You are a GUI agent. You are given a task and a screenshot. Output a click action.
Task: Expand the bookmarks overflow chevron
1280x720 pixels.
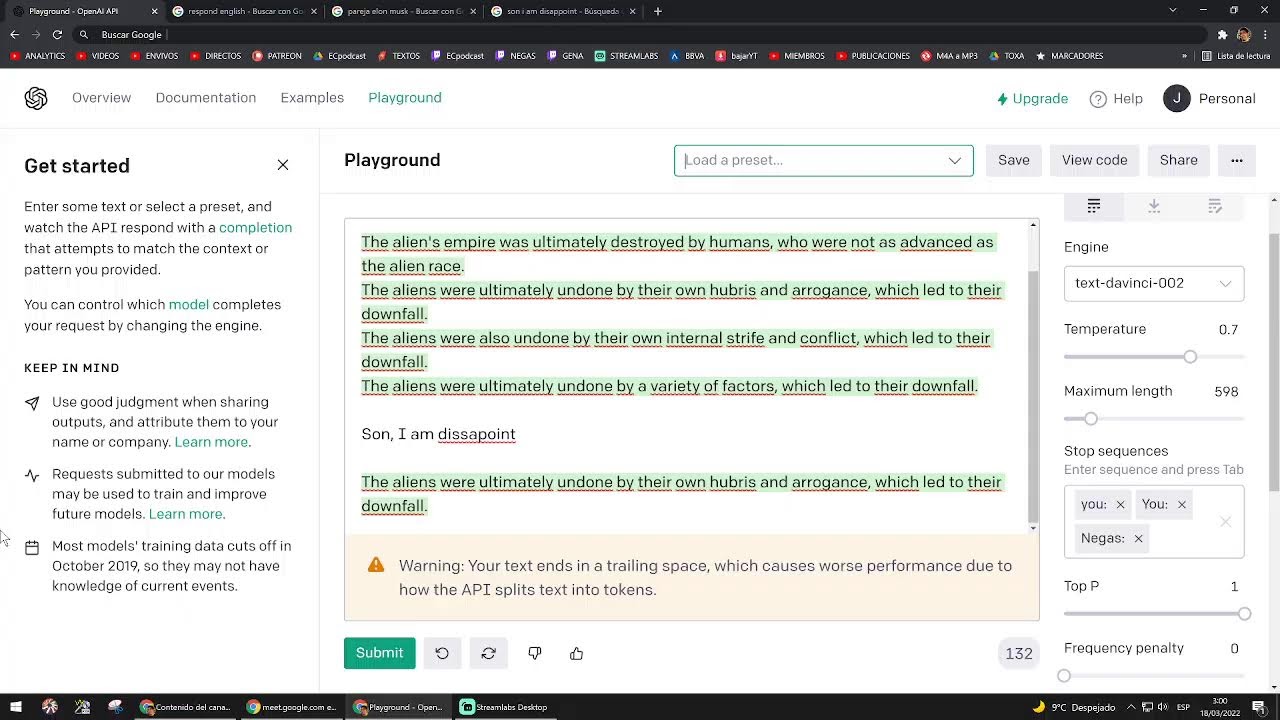[1185, 56]
